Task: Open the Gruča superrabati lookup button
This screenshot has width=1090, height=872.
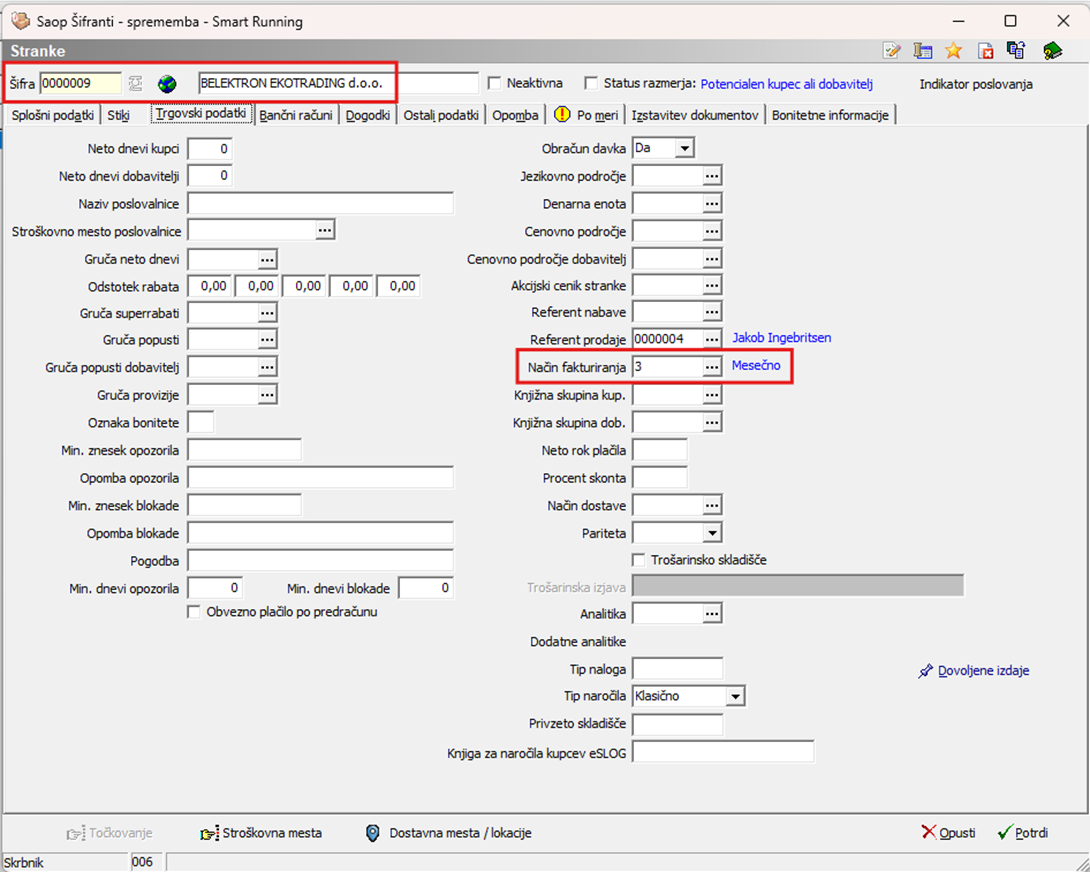Action: pyautogui.click(x=268, y=314)
